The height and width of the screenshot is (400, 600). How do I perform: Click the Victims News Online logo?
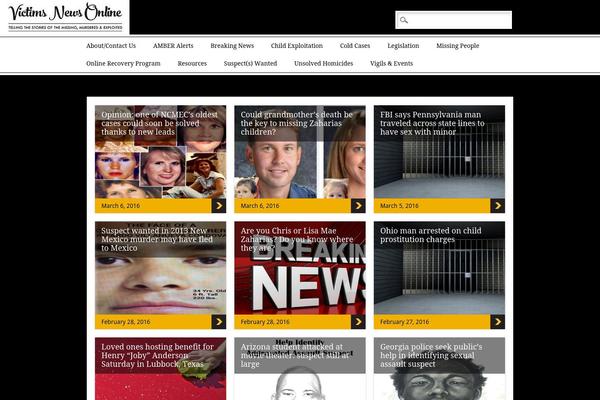(x=65, y=17)
